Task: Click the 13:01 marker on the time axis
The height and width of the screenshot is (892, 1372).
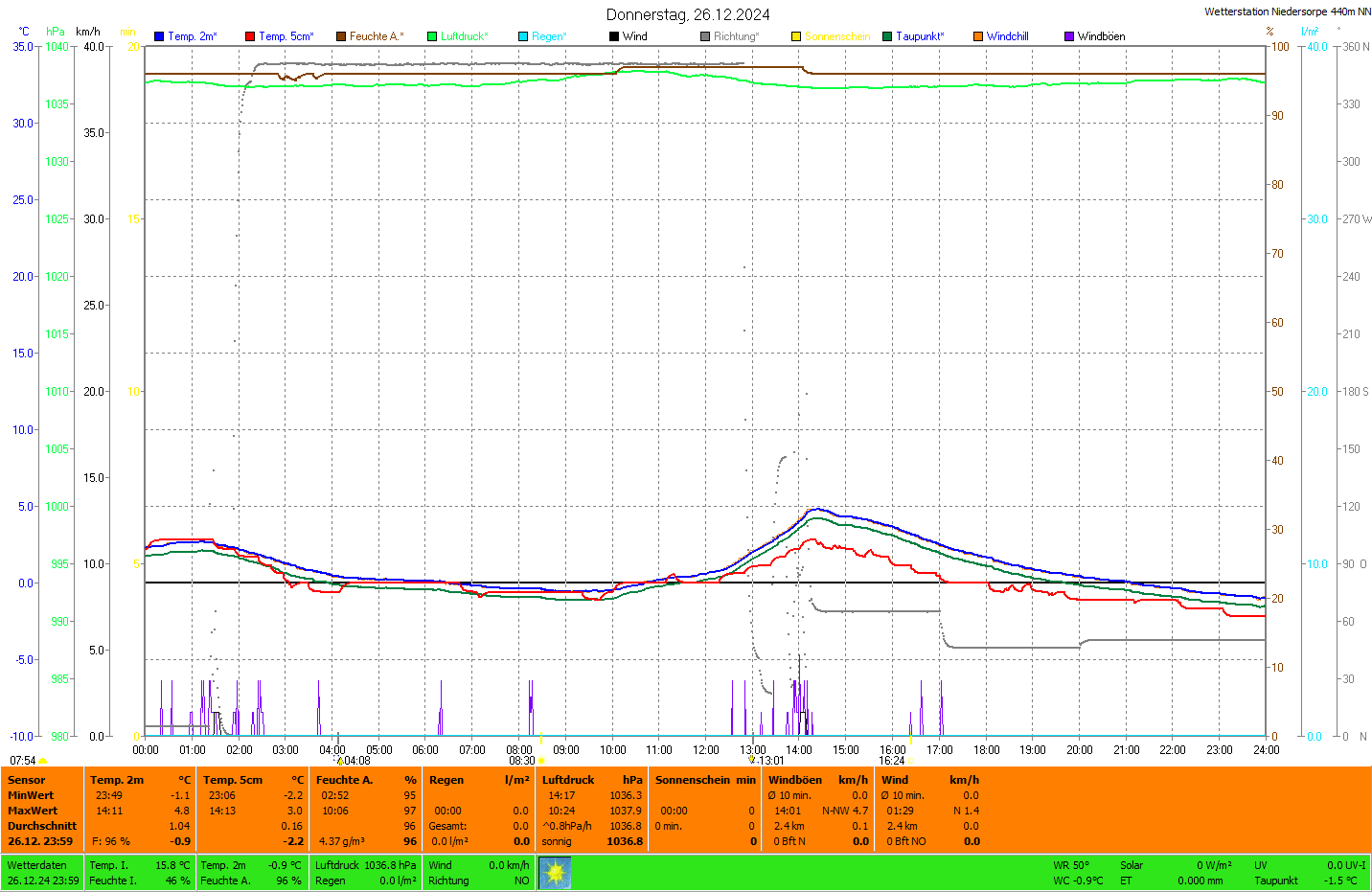Action: pyautogui.click(x=771, y=761)
